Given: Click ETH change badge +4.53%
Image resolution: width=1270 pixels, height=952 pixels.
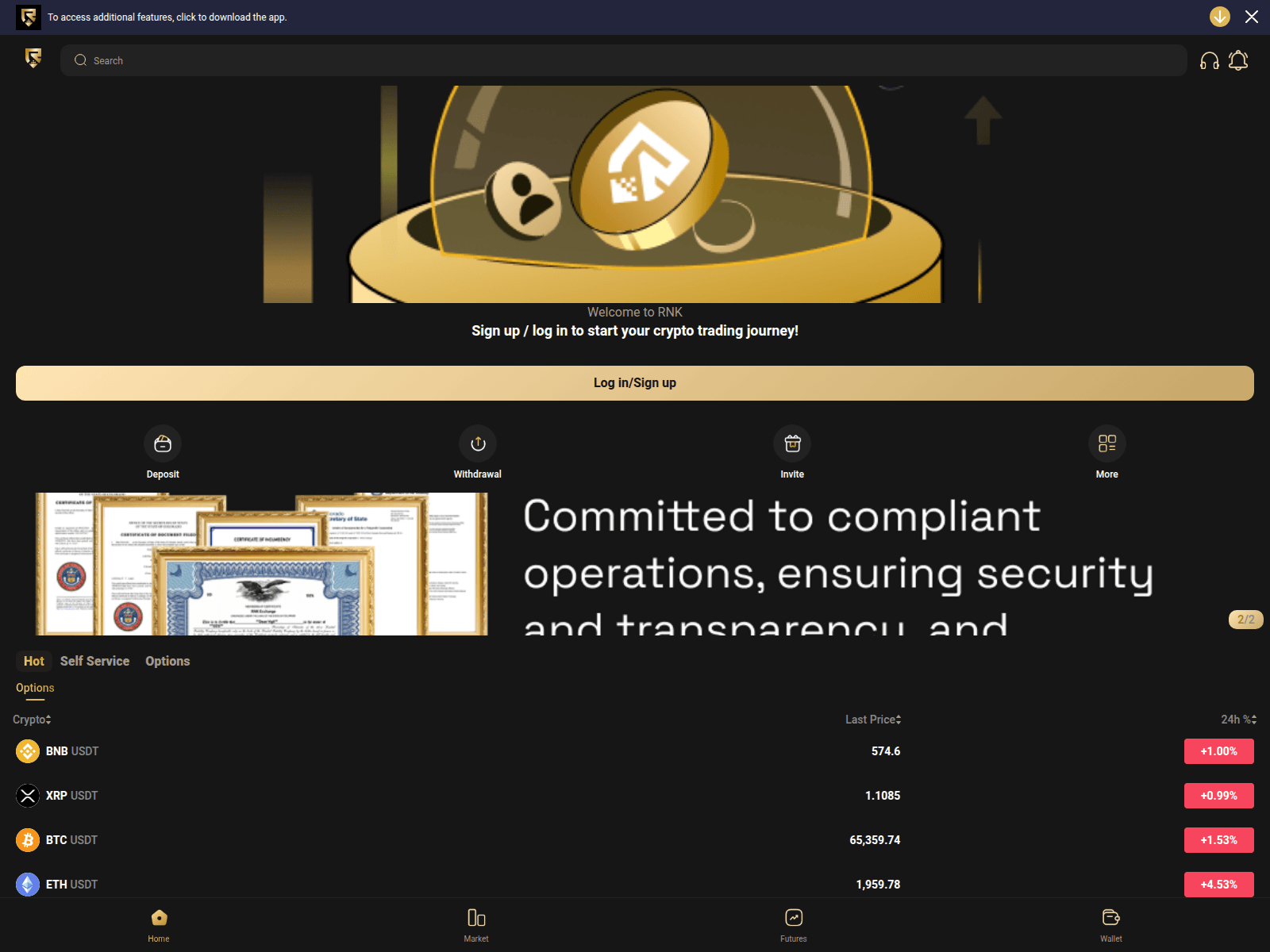Looking at the screenshot, I should click(1219, 885).
